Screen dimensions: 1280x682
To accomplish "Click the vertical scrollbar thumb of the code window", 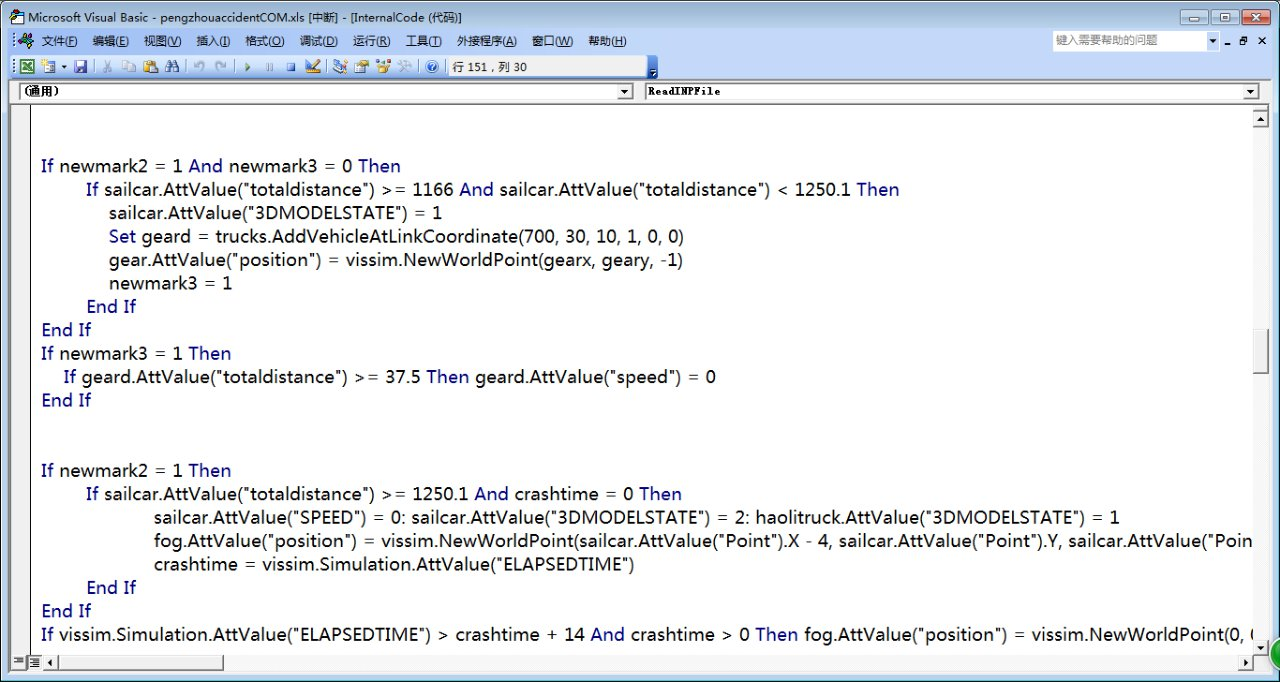I will coord(1261,350).
